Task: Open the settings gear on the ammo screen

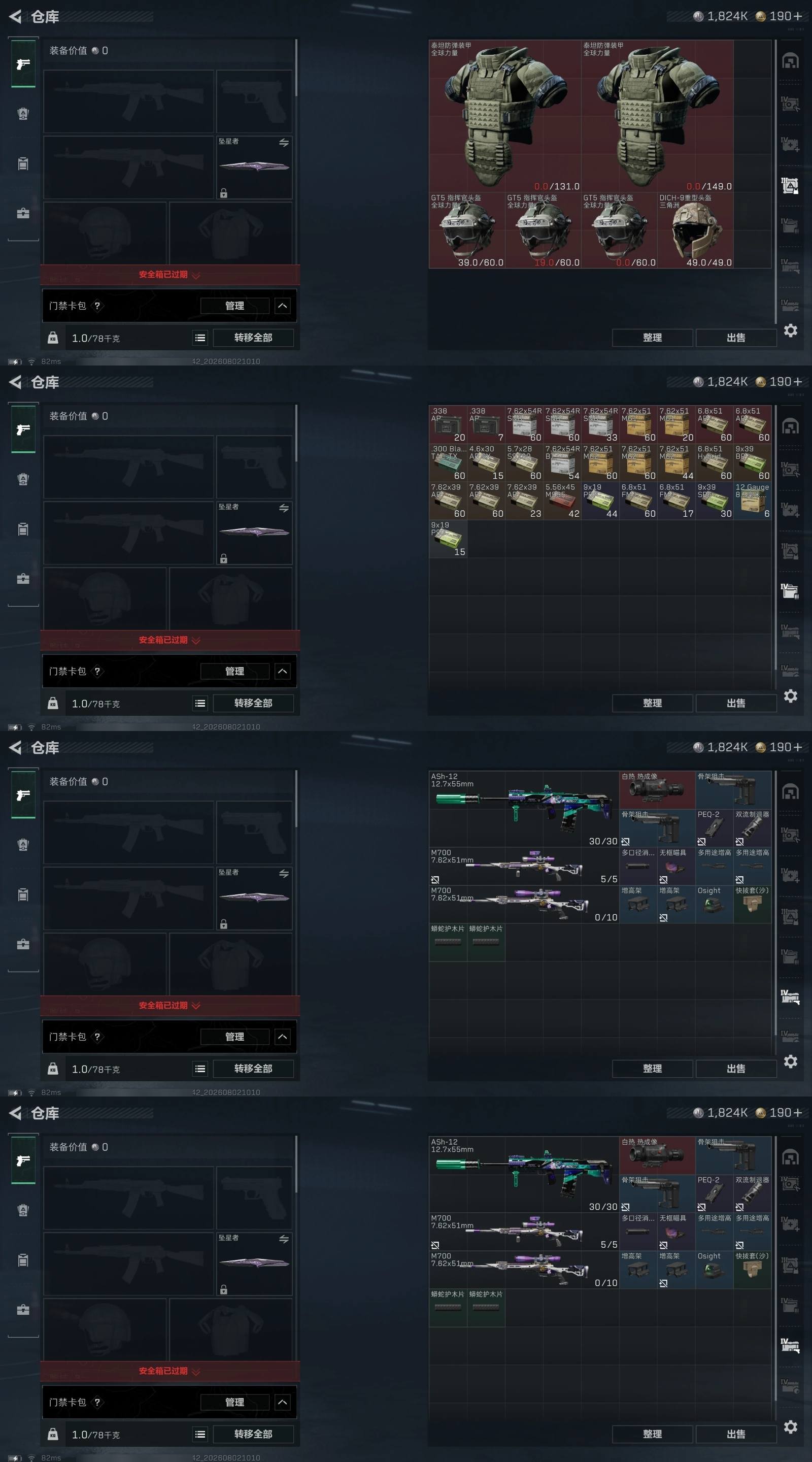Action: [791, 696]
